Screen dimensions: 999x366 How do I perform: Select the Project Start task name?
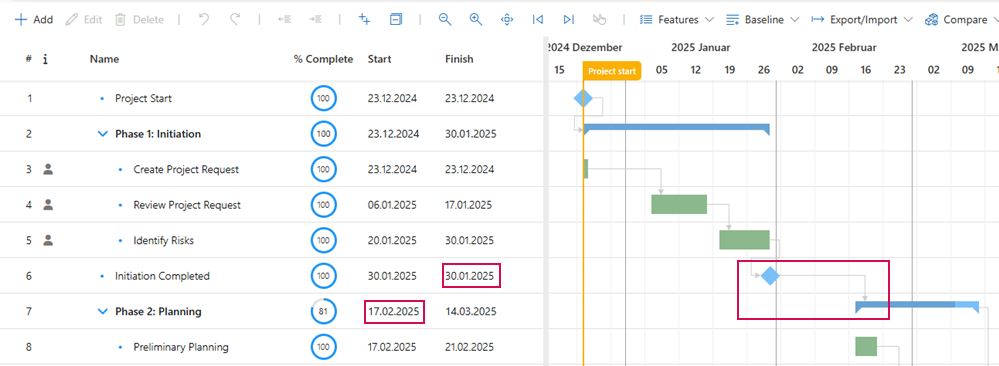[x=143, y=99]
